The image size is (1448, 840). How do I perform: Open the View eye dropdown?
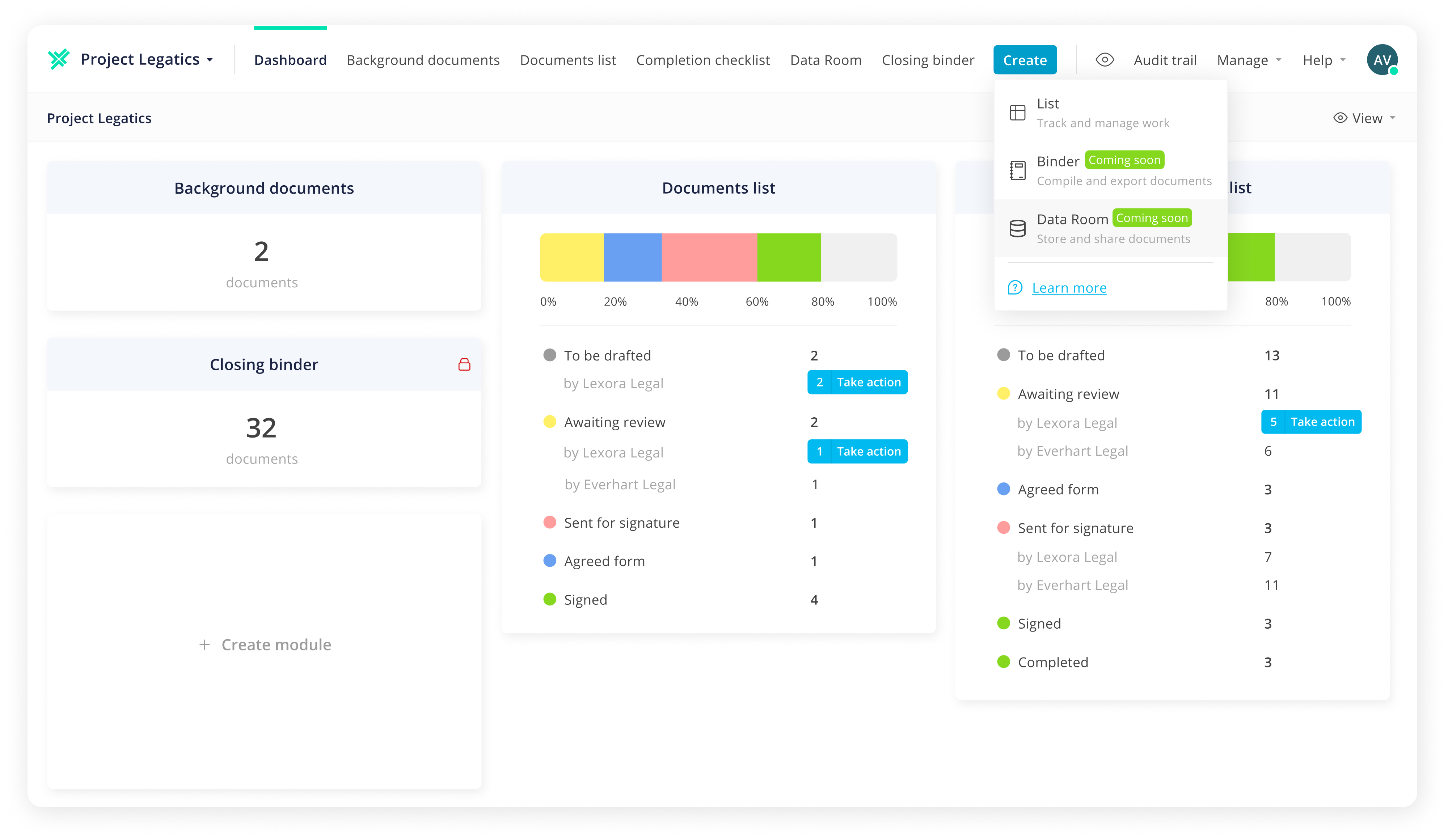(x=1364, y=118)
